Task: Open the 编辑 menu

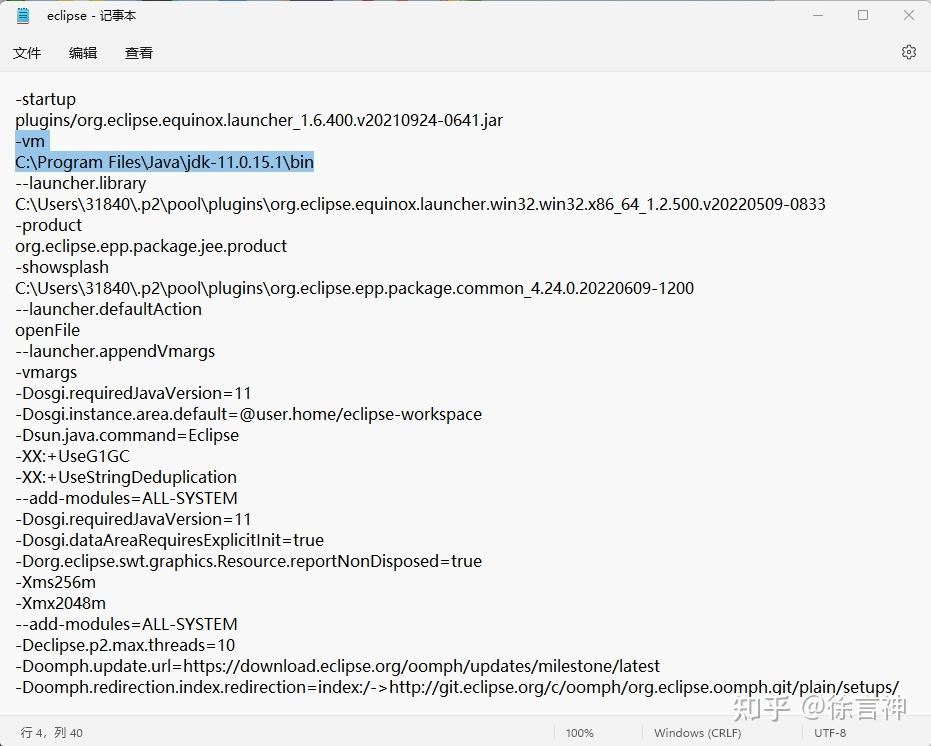Action: pos(83,53)
